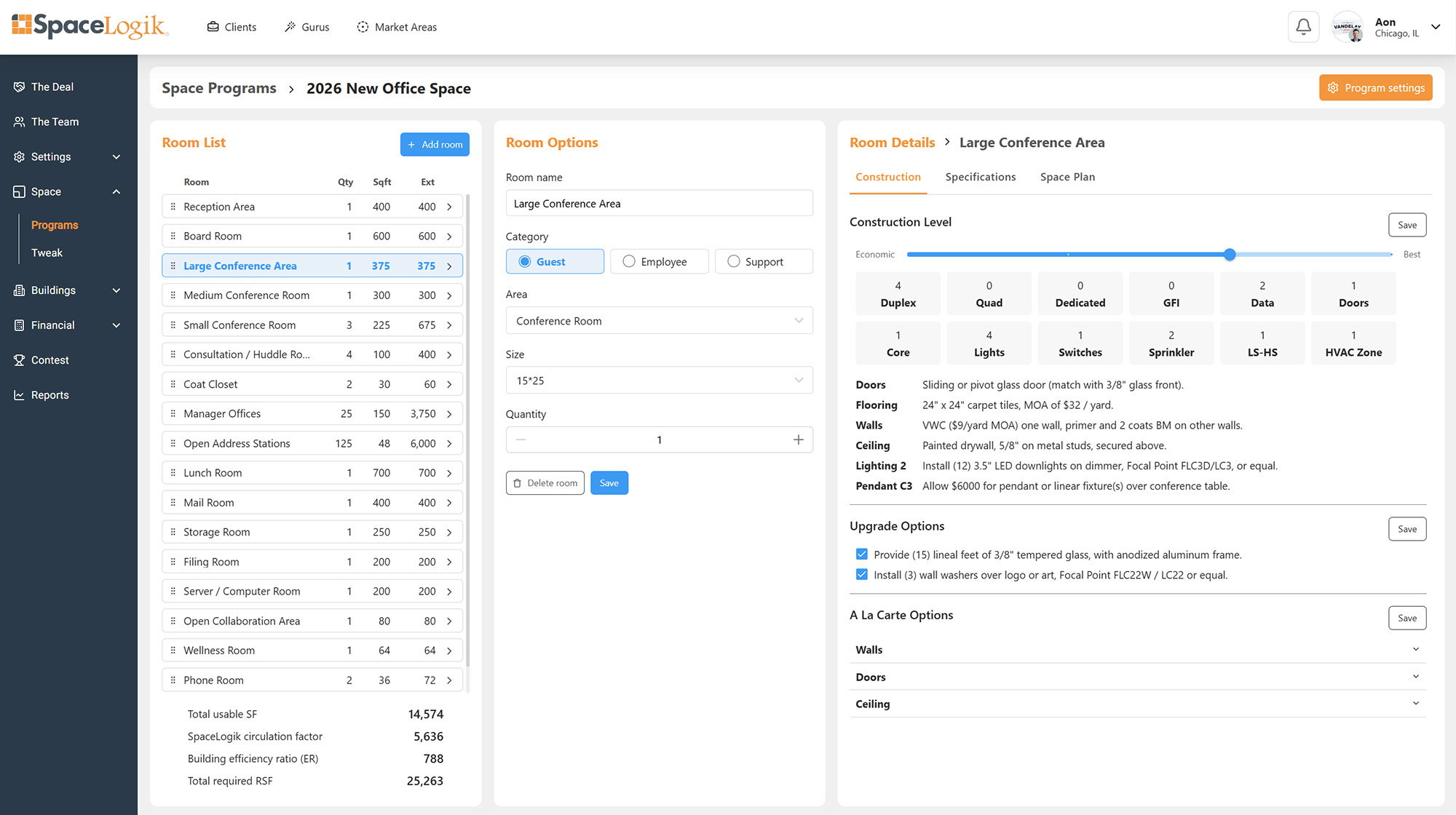Click the Reports chart icon in sidebar

19,395
